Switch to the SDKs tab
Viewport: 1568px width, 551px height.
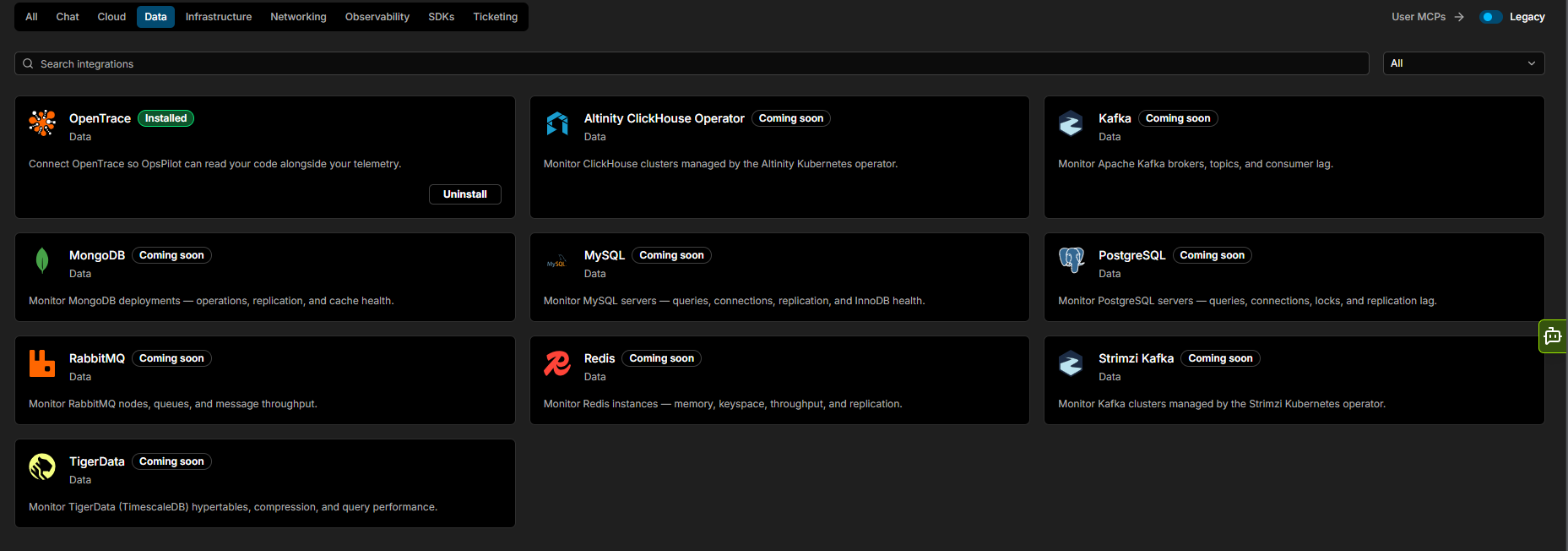click(442, 17)
